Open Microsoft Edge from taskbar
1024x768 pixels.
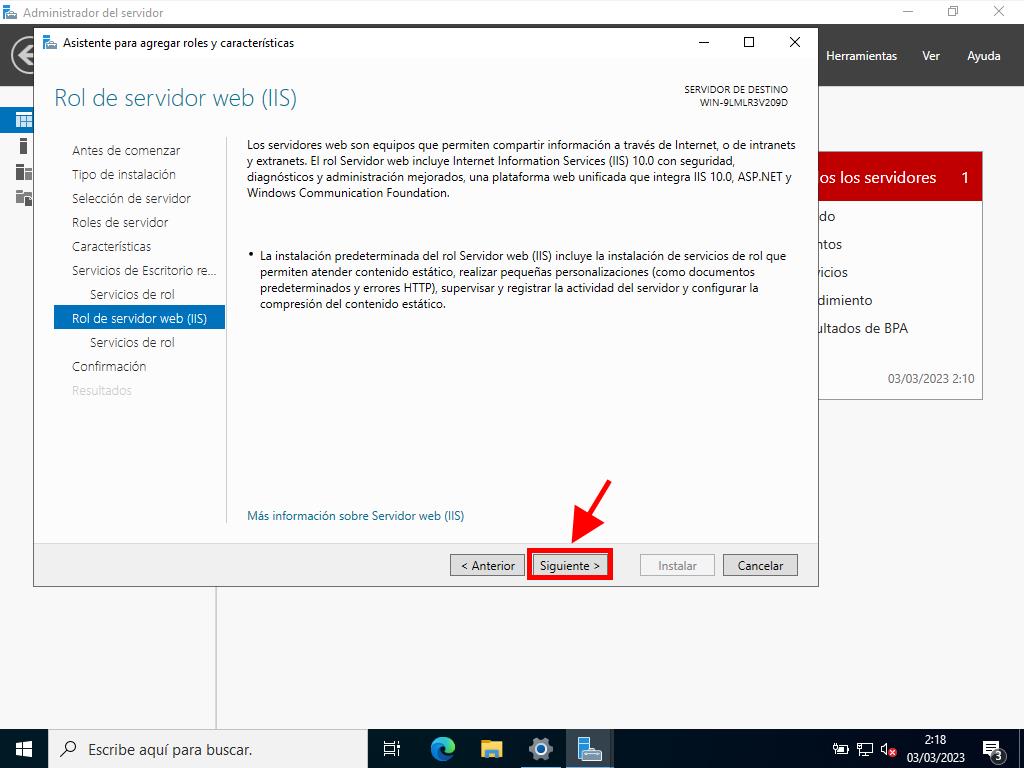pyautogui.click(x=443, y=748)
